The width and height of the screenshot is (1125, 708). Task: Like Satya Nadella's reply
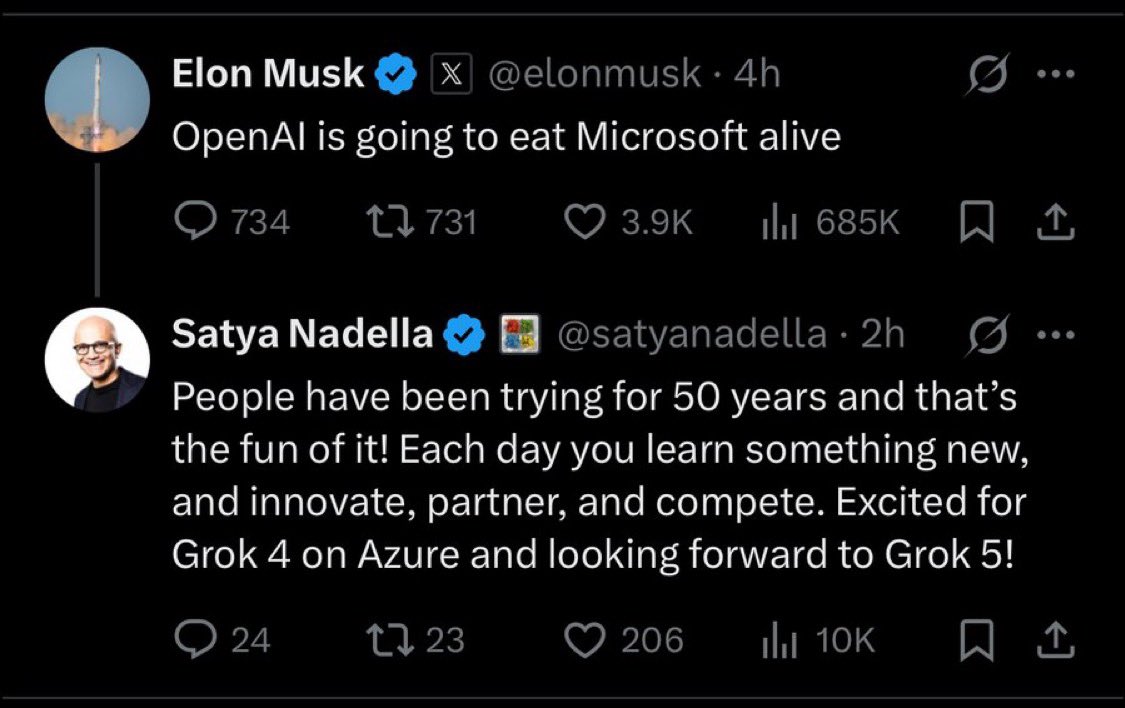click(x=586, y=640)
